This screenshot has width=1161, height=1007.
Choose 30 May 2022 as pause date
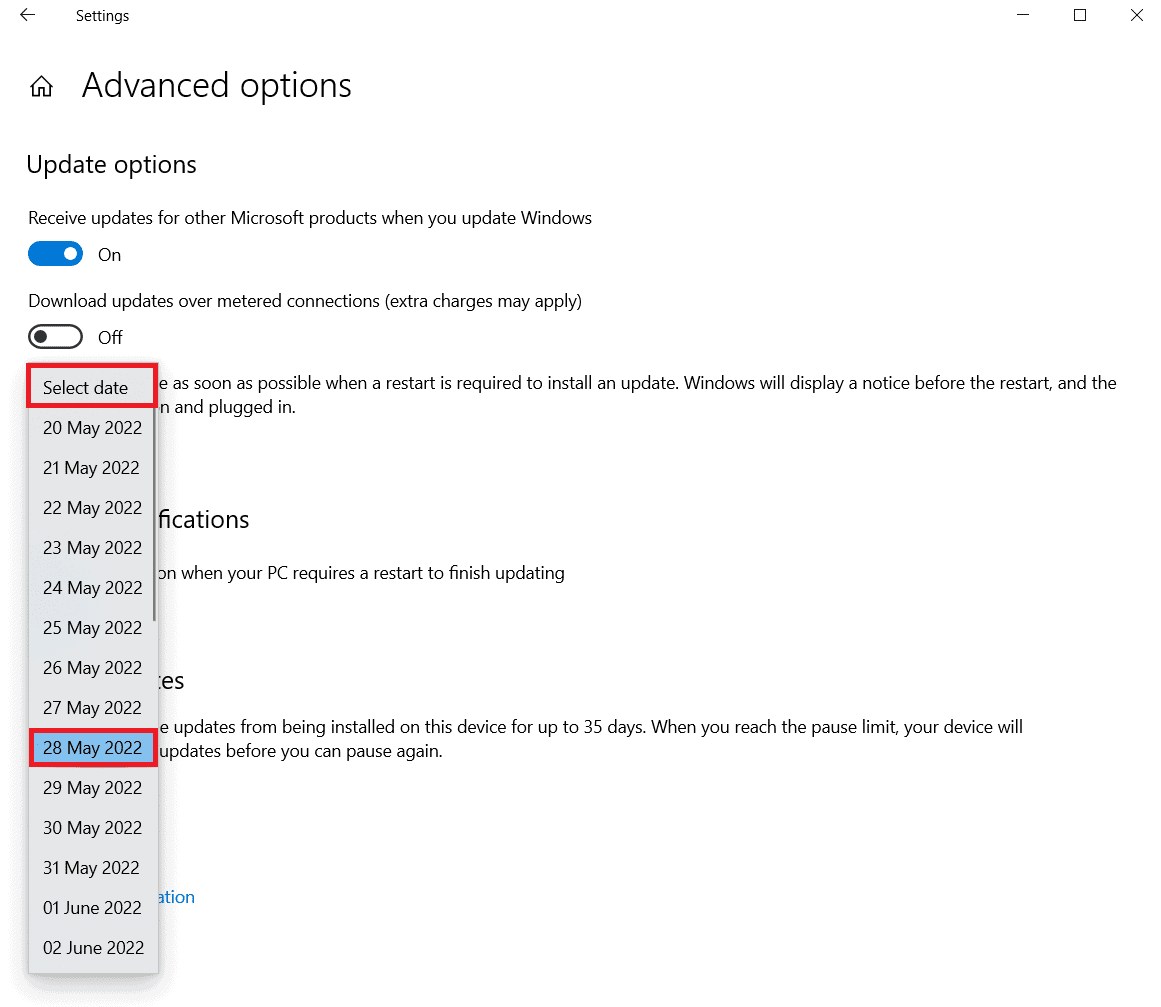(92, 827)
